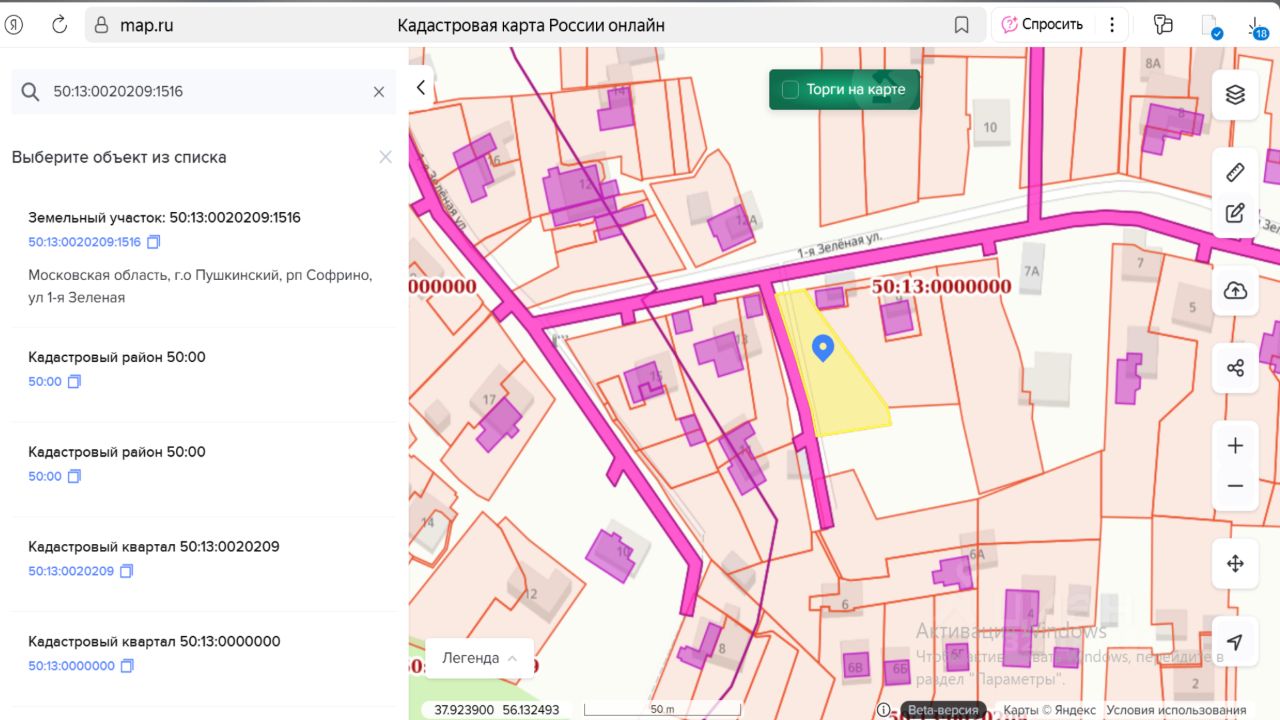Open the share map button
Image resolution: width=1280 pixels, height=720 pixels.
(1235, 368)
